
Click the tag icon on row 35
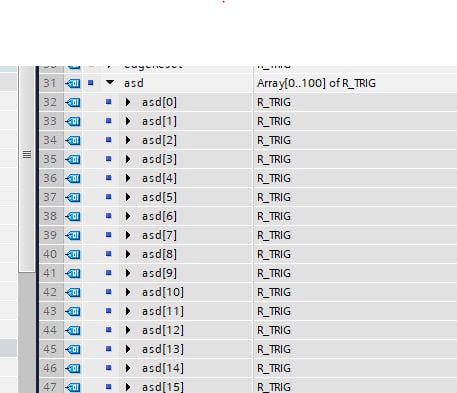[x=73, y=159]
